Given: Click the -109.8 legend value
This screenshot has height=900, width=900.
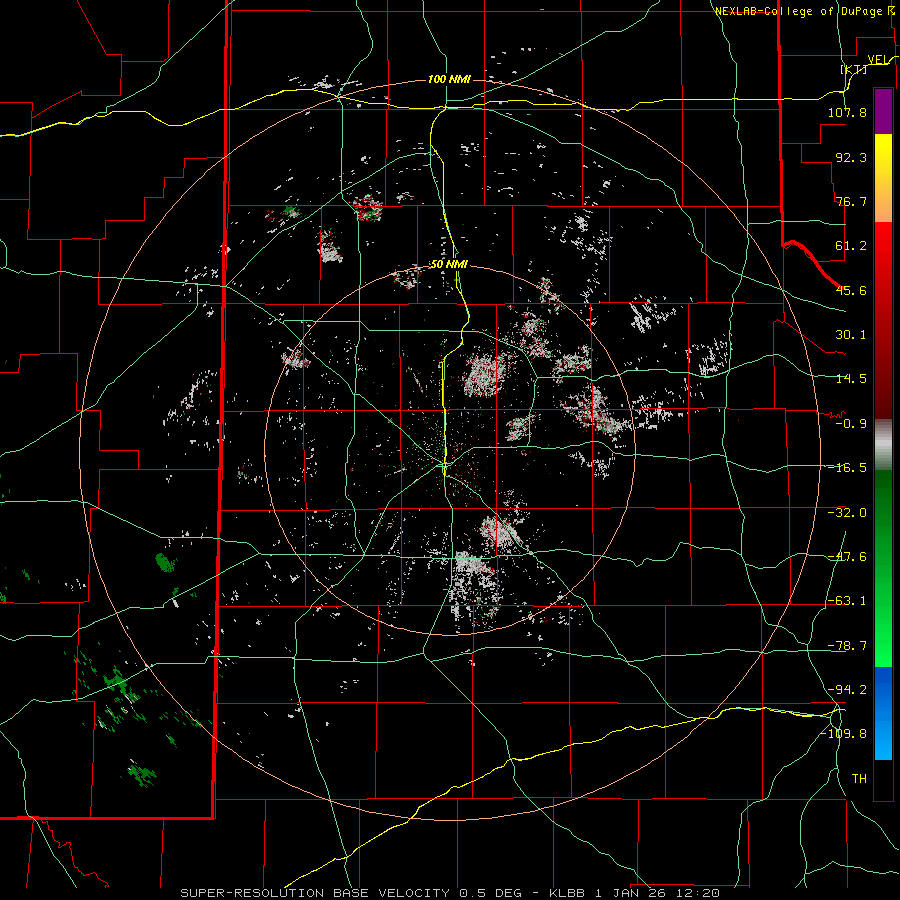Looking at the screenshot, I should pos(843,734).
